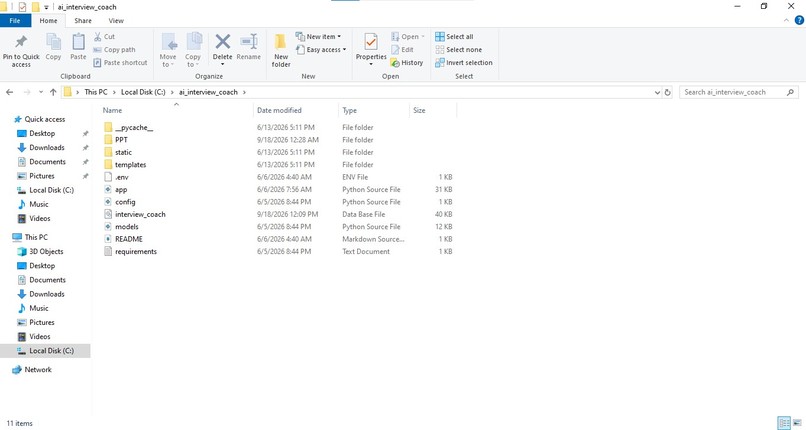
Task: Open Network in navigation pane
Action: point(38,370)
